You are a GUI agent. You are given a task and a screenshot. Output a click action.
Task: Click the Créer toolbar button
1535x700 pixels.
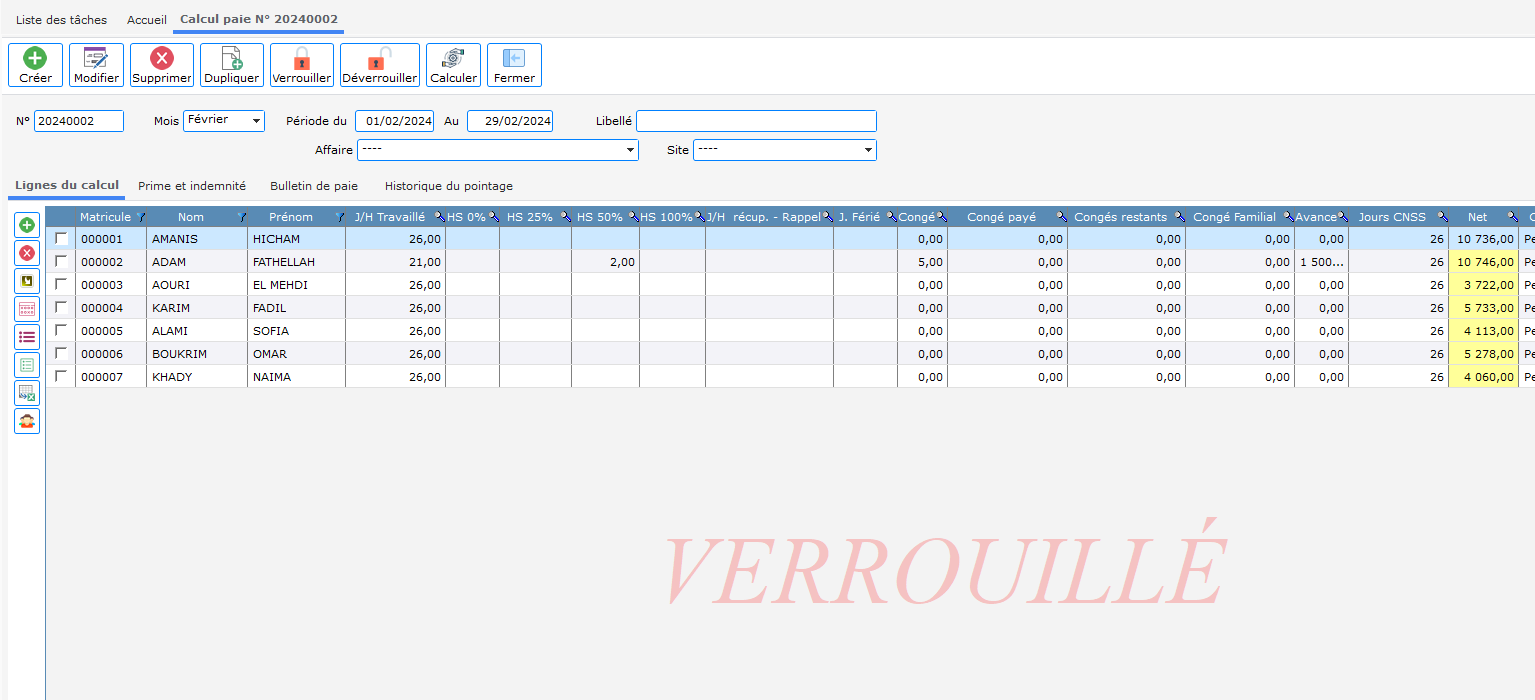pyautogui.click(x=35, y=65)
